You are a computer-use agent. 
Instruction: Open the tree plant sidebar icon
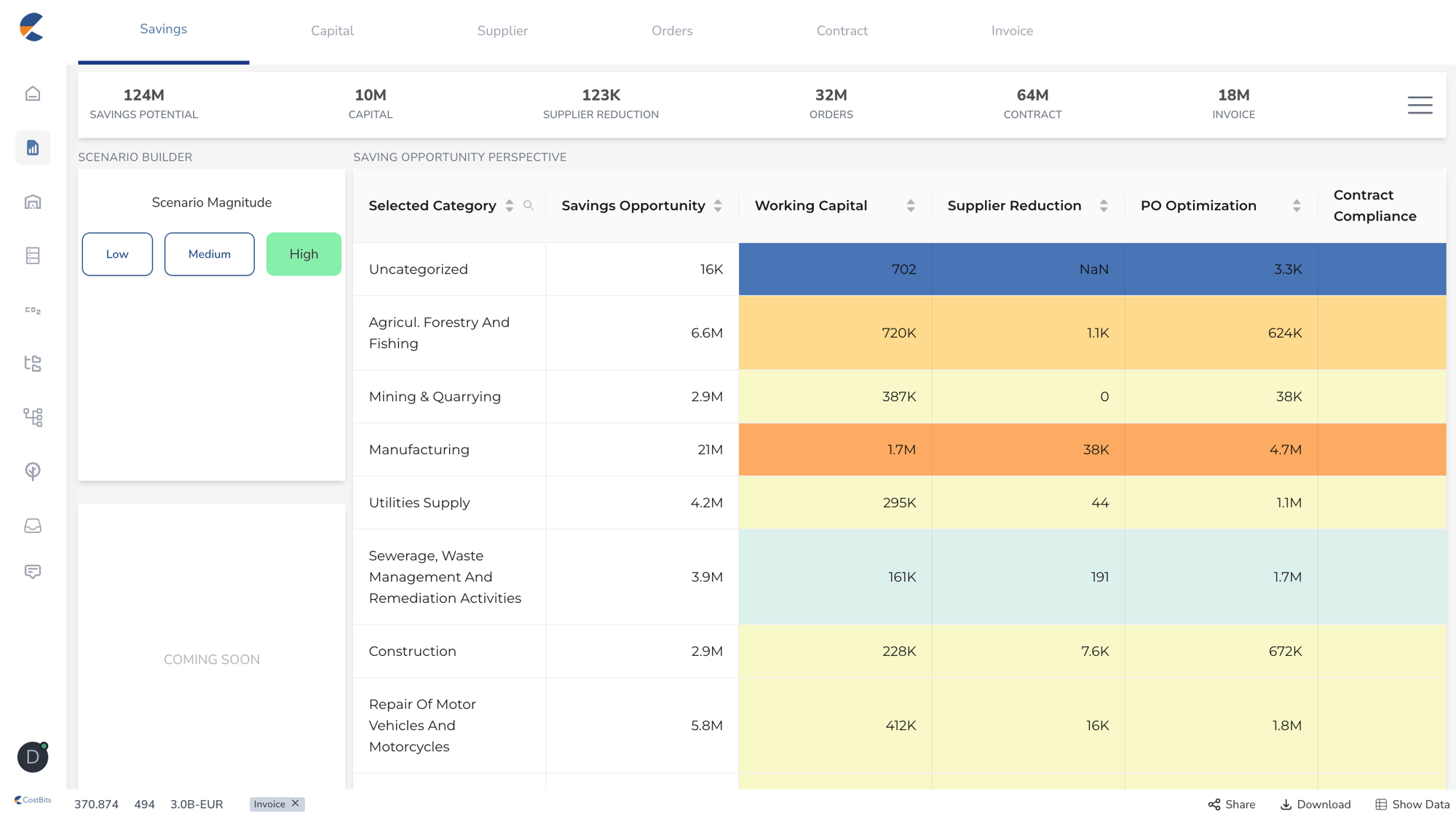pos(33,471)
